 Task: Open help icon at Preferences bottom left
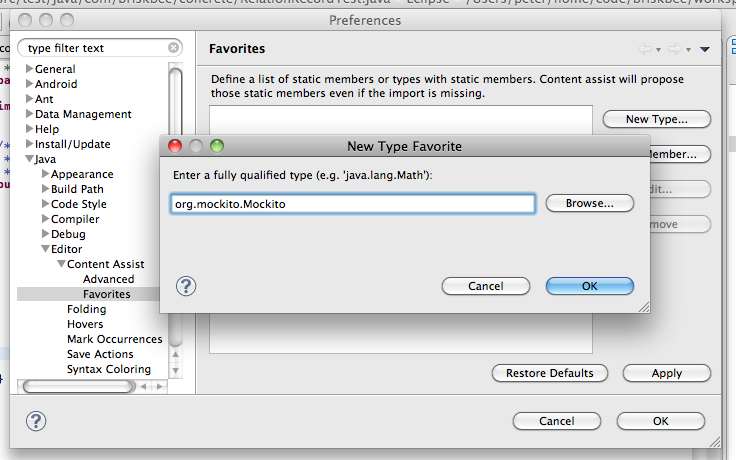tap(36, 421)
